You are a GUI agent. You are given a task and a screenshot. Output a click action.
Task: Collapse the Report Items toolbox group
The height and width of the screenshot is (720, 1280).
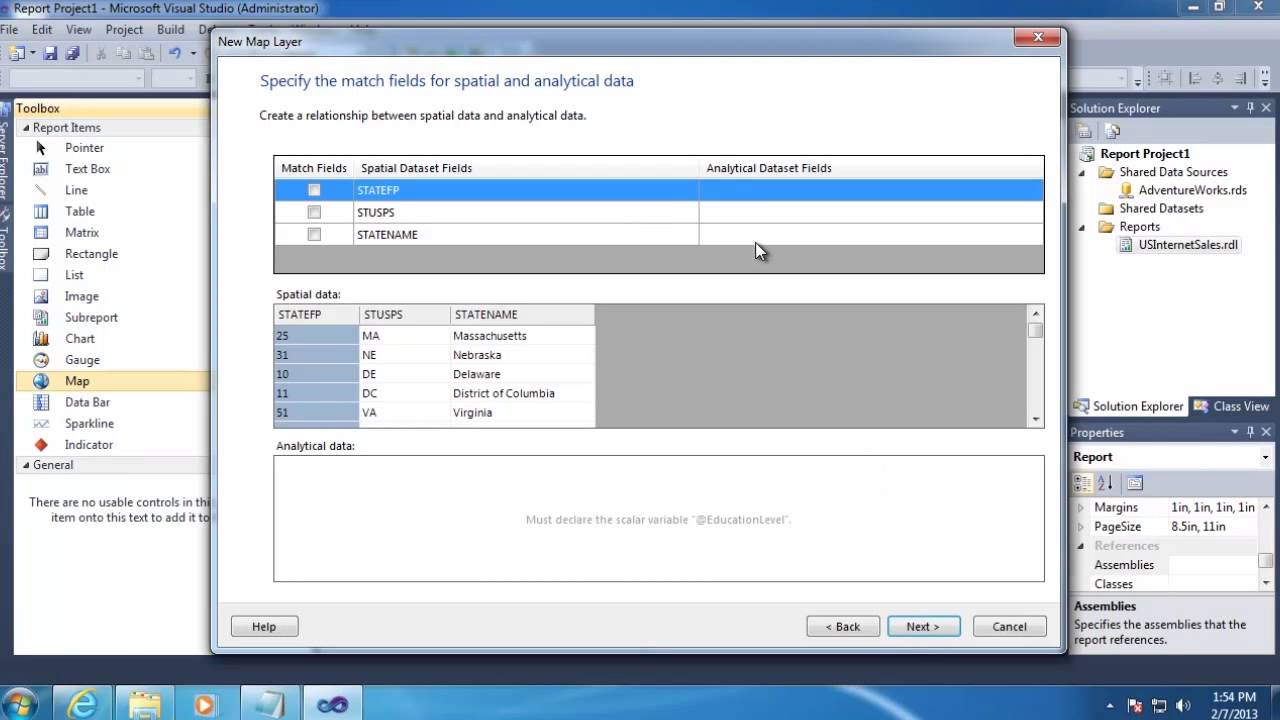coord(26,128)
